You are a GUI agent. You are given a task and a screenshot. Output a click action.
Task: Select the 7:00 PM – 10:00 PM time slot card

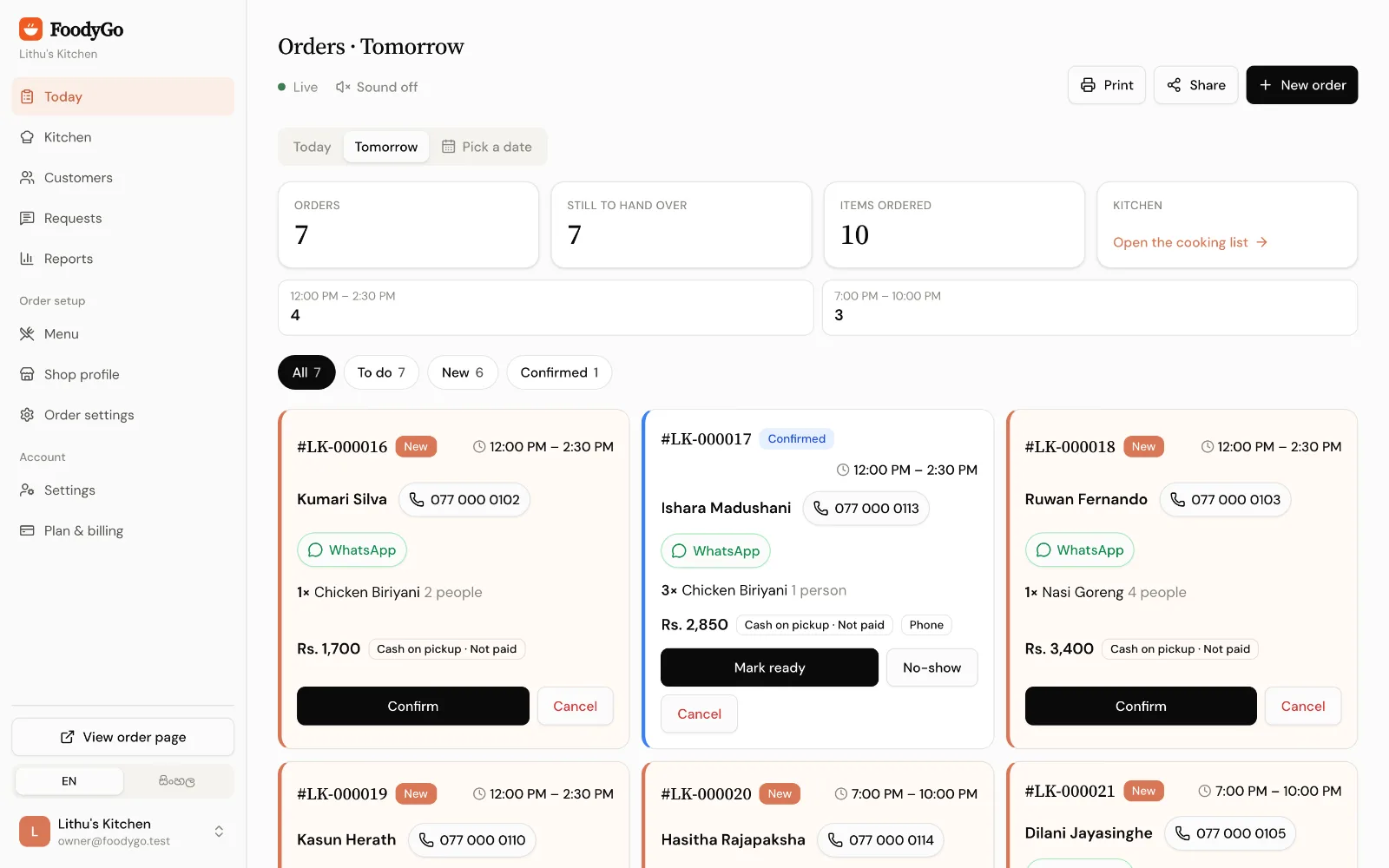[x=1089, y=307]
